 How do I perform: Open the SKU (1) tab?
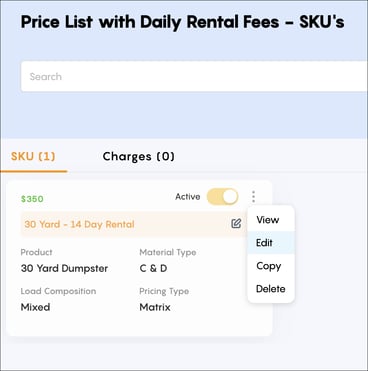[x=33, y=156]
